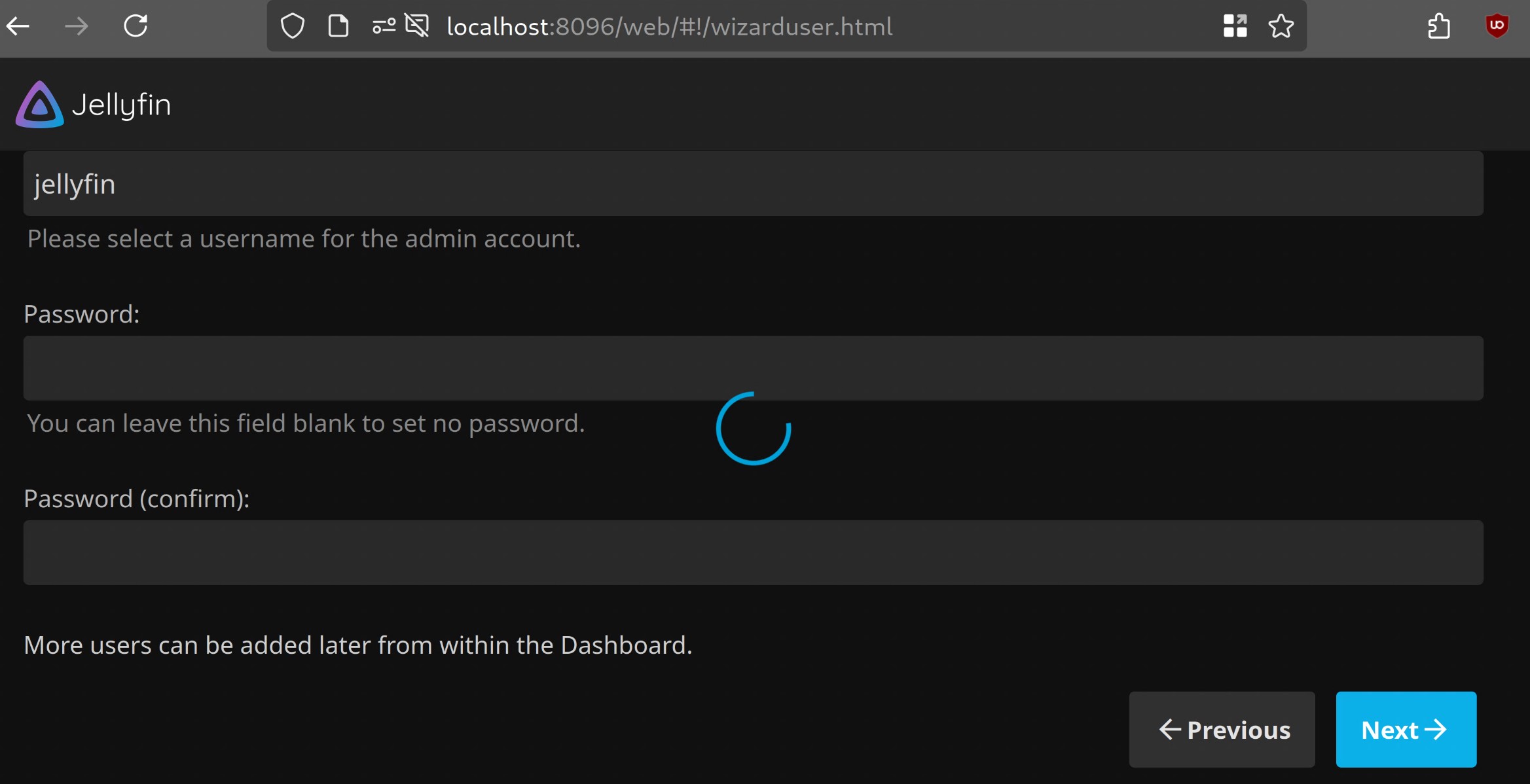Image resolution: width=1530 pixels, height=784 pixels.
Task: Bookmark this page with the star
Action: pos(1281,26)
